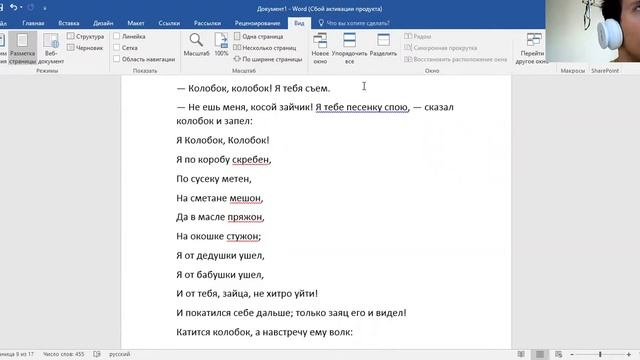Click Восстановить расположение окна
The height and width of the screenshot is (360, 640).
pyautogui.click(x=456, y=59)
